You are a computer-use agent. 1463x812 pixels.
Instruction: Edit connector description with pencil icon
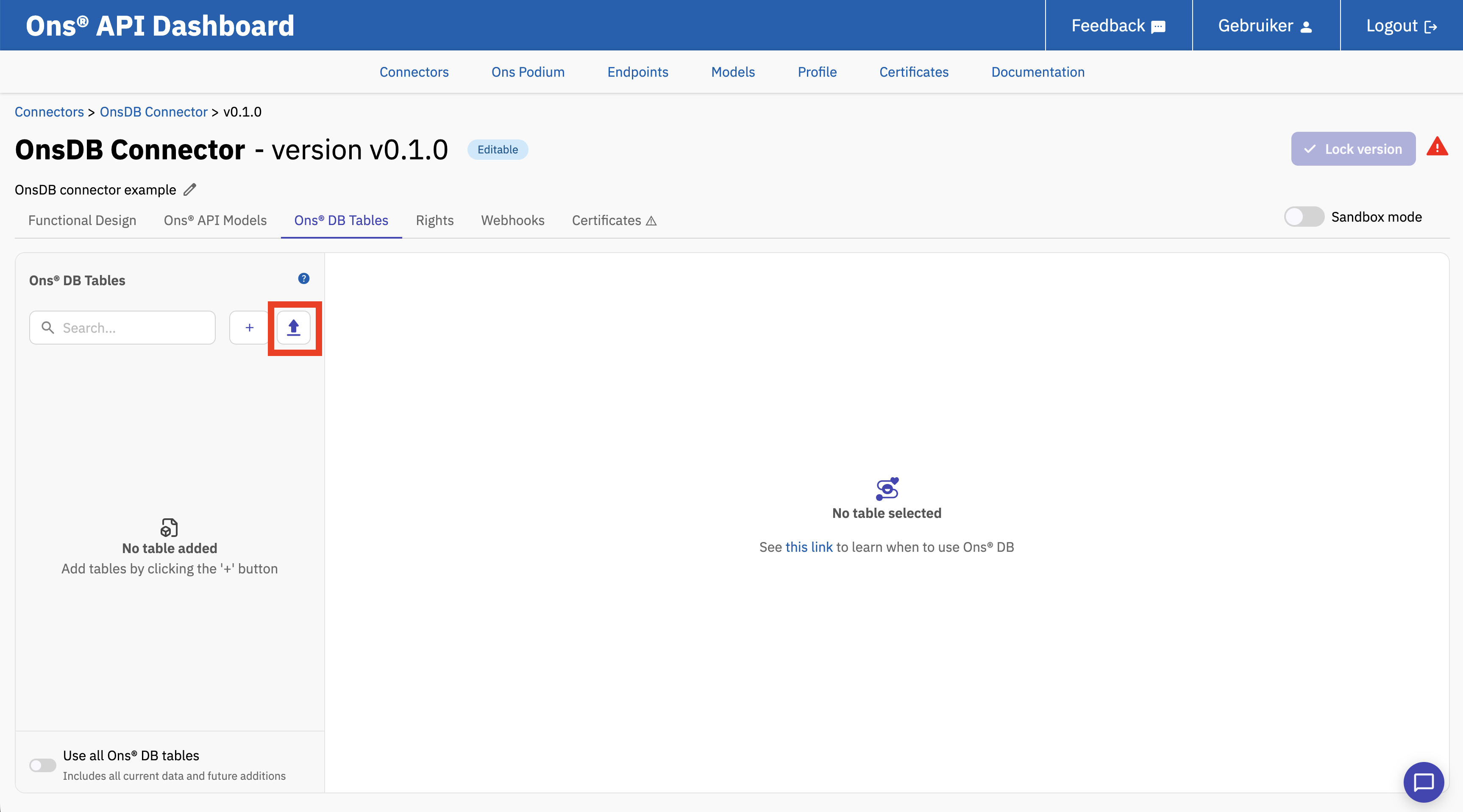pyautogui.click(x=190, y=190)
